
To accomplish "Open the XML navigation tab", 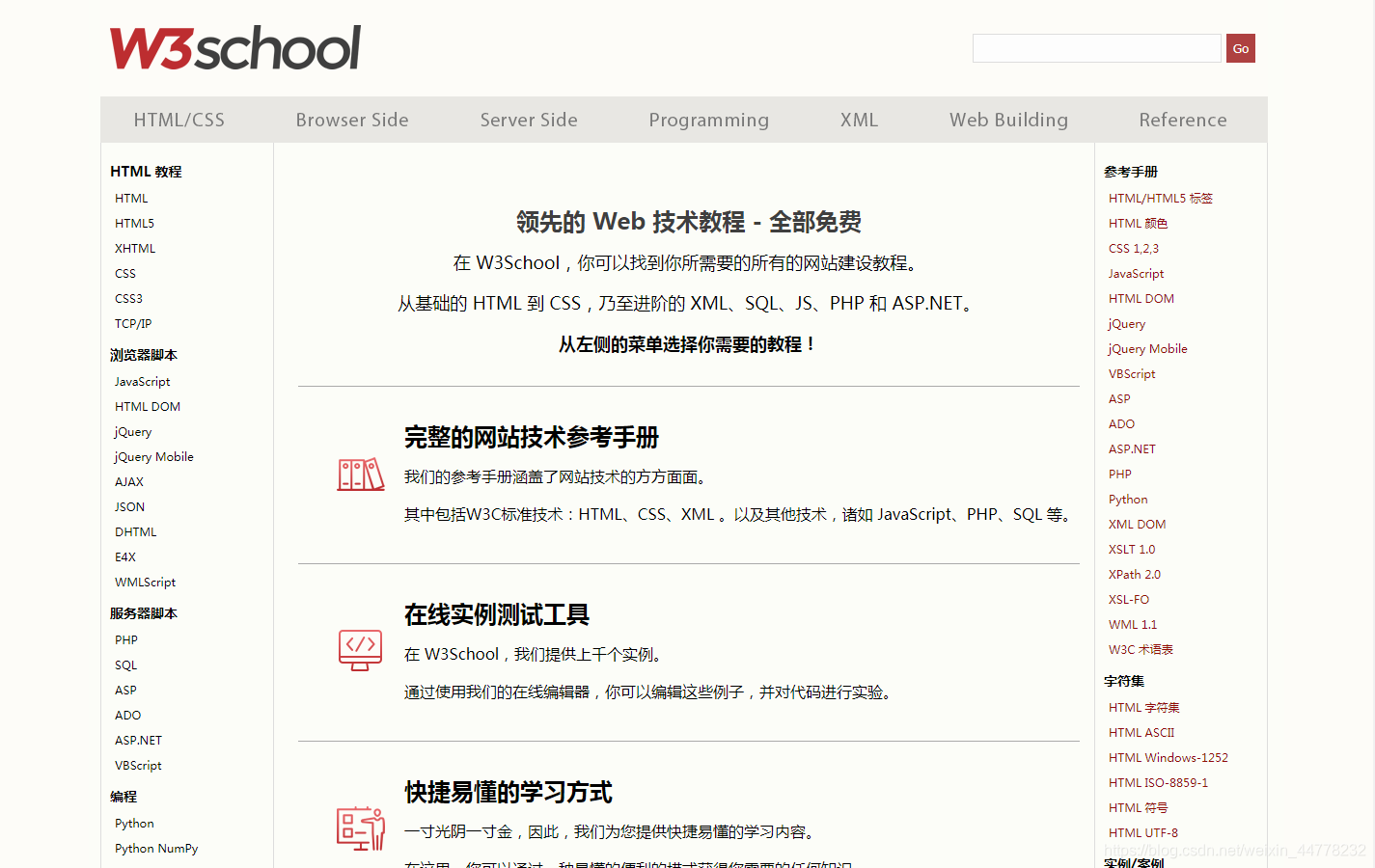I will pos(859,120).
